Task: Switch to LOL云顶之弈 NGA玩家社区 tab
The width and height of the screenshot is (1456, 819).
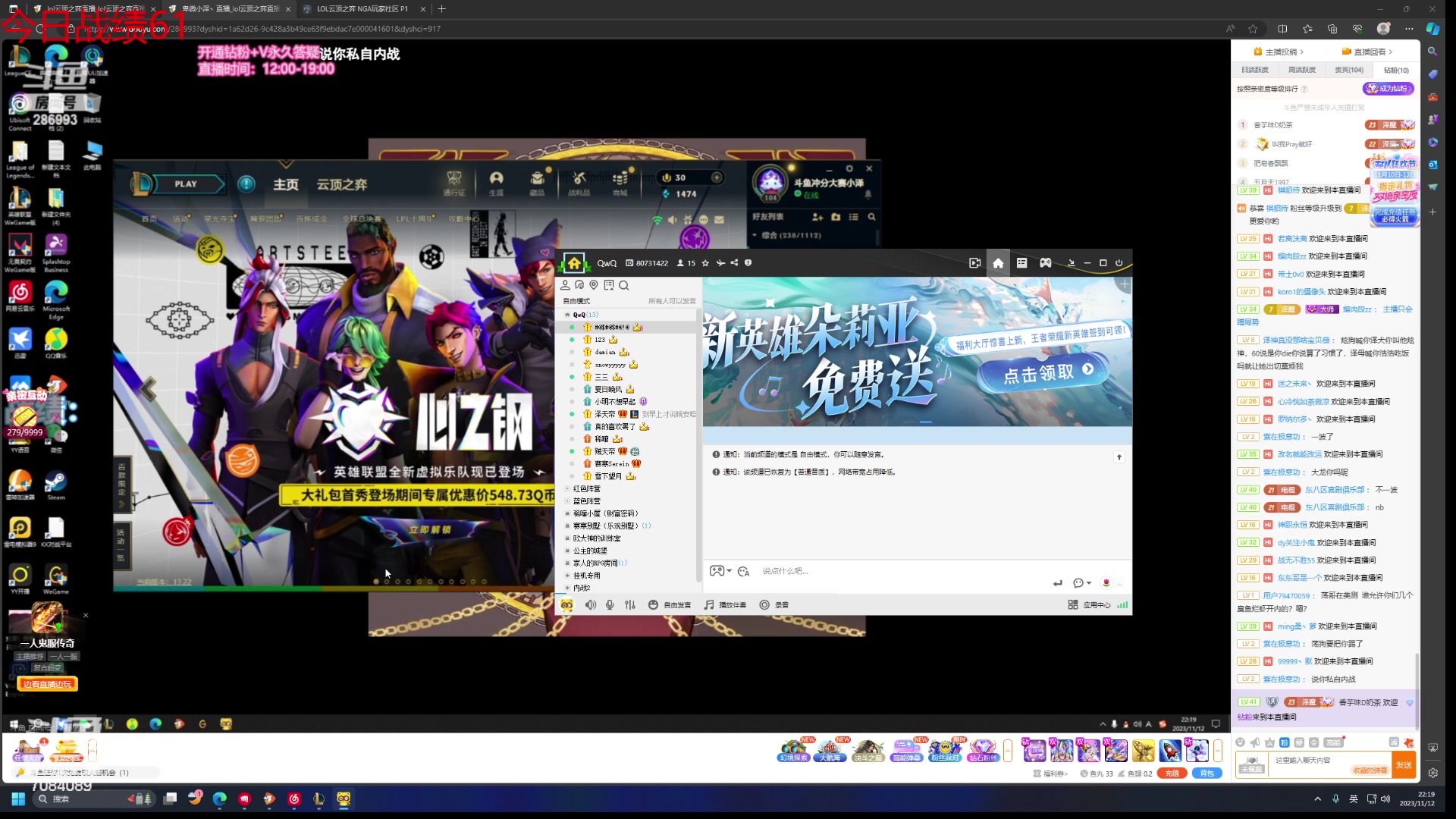Action: tap(362, 9)
